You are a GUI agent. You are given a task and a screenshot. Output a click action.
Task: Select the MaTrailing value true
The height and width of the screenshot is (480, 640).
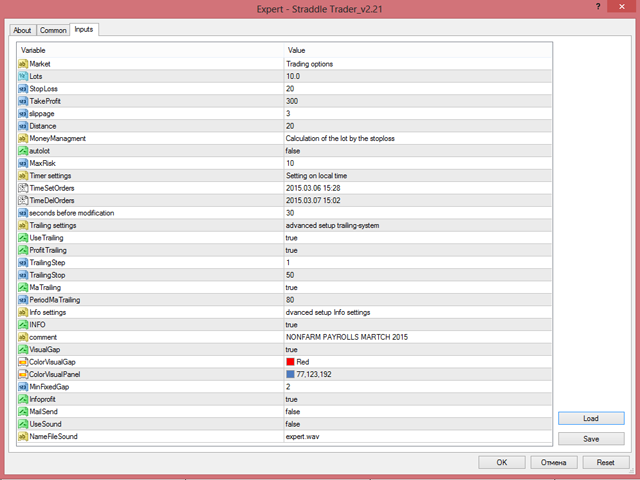pos(291,287)
